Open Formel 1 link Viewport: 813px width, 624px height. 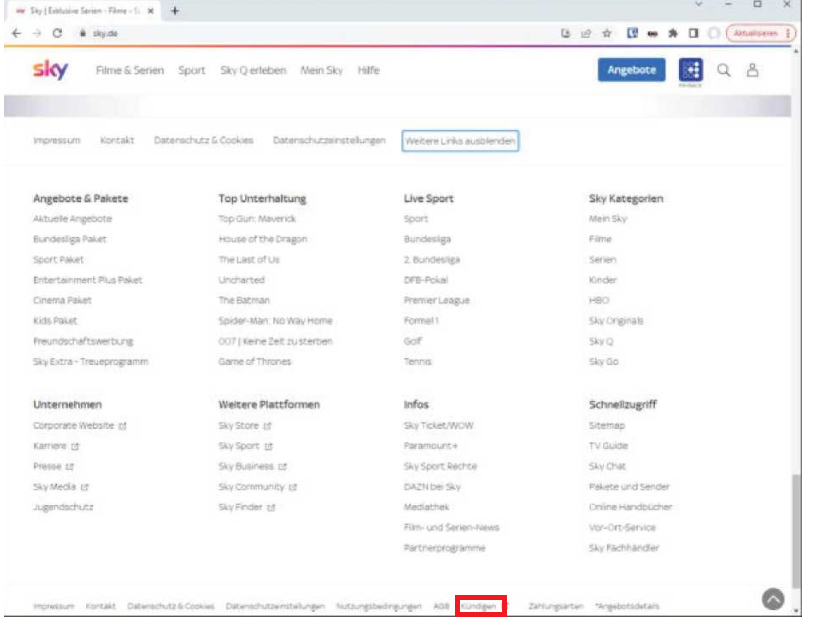421,321
